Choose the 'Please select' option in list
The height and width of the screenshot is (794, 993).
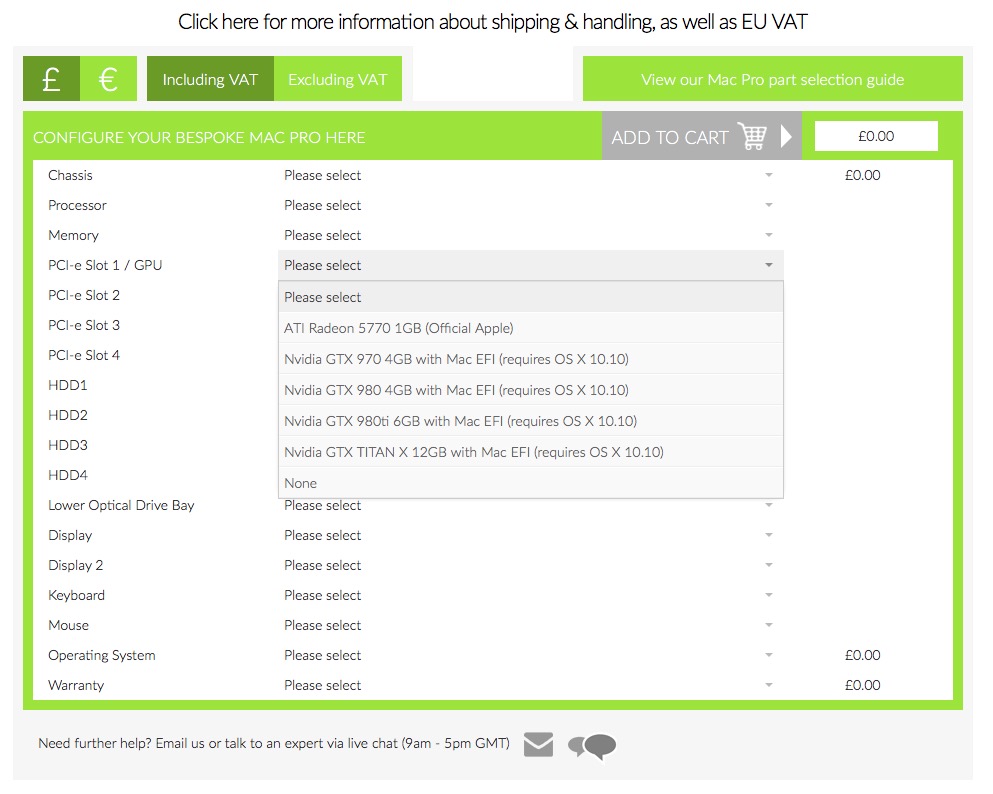coord(531,297)
